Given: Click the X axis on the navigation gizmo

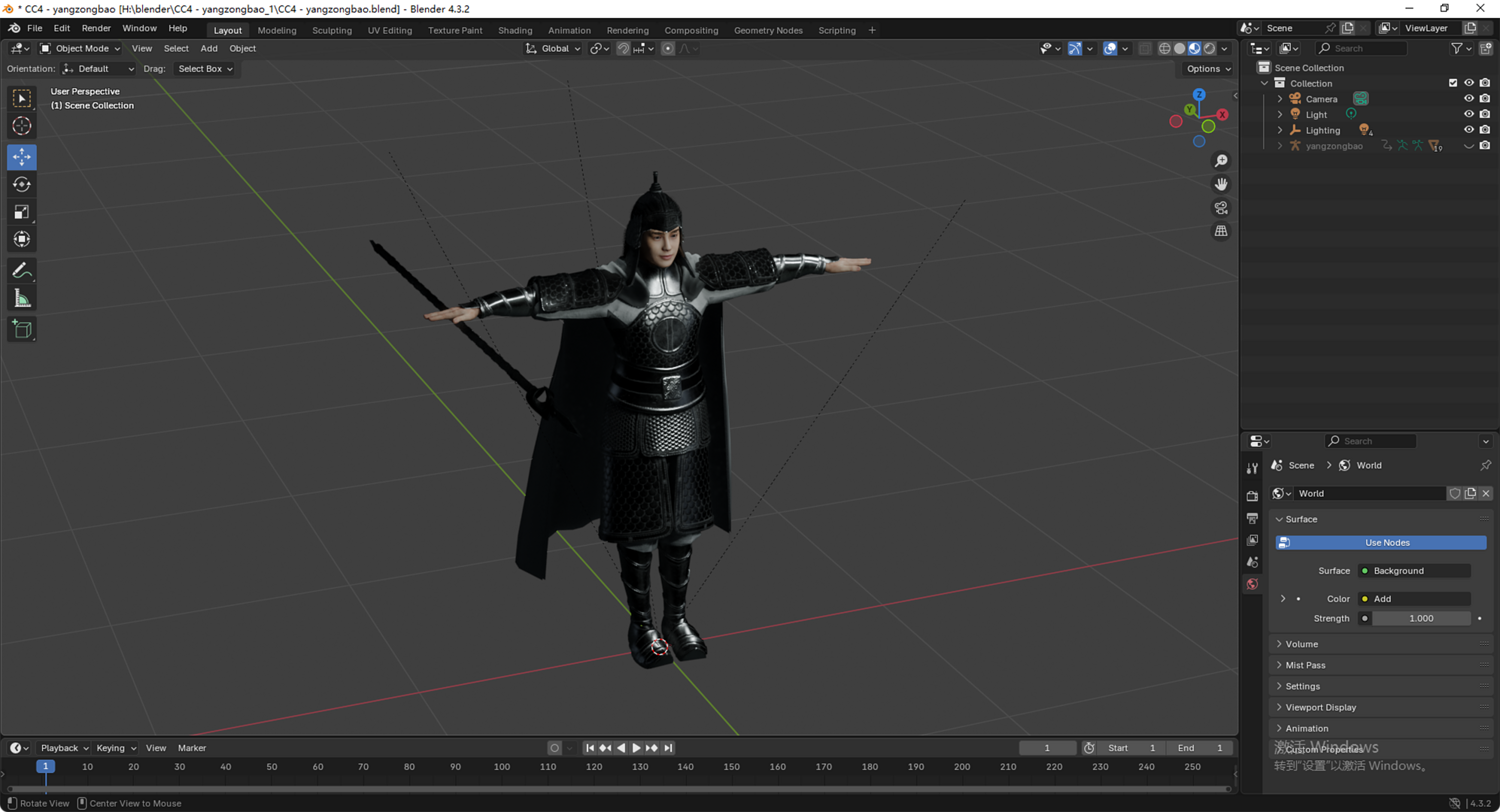Looking at the screenshot, I should point(1222,115).
